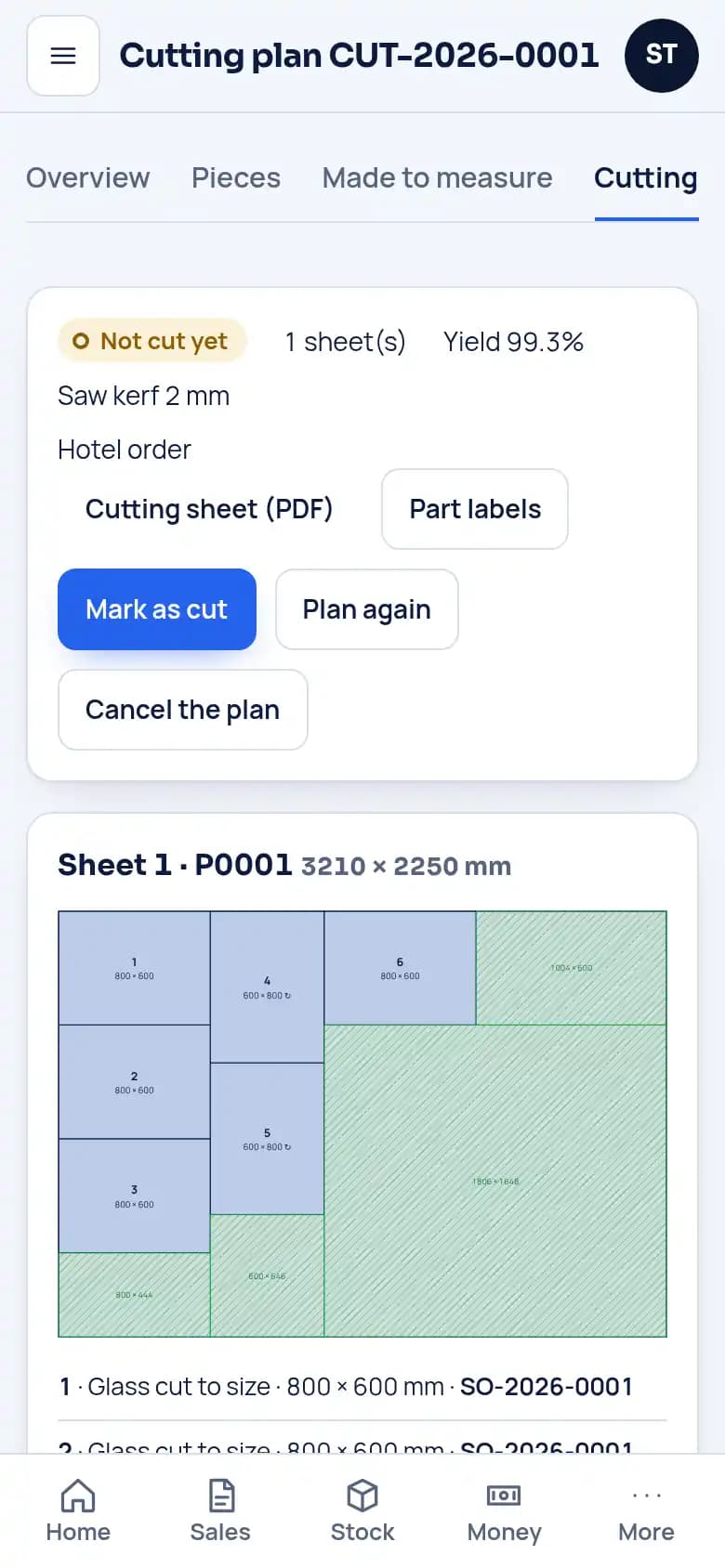Open Money in bottom navigation
Screen dimensions: 725x1568
(504, 1511)
